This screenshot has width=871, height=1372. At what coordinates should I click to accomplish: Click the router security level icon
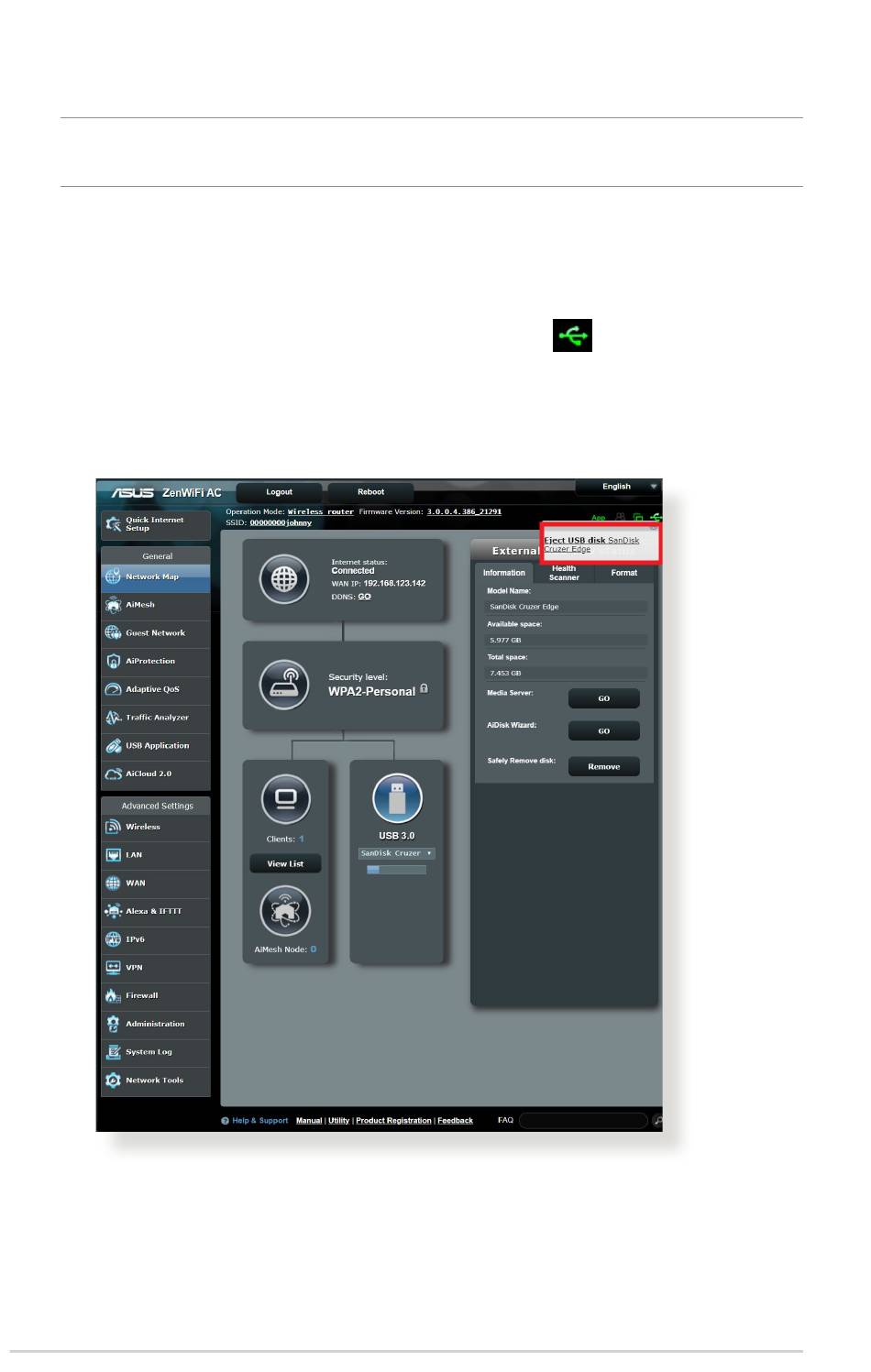coord(284,685)
